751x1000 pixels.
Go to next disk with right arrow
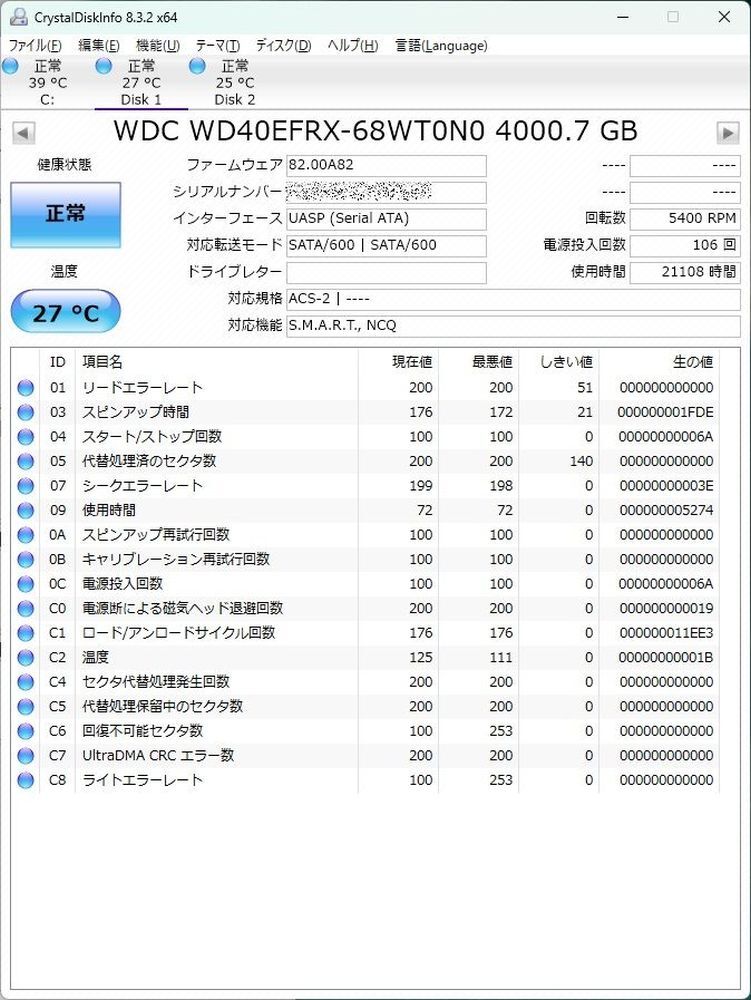728,133
